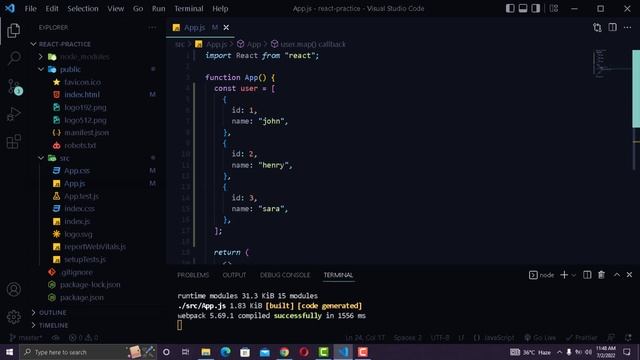This screenshot has height=360, width=640.
Task: Toggle the bottom panel layout icon
Action: pyautogui.click(x=523, y=8)
